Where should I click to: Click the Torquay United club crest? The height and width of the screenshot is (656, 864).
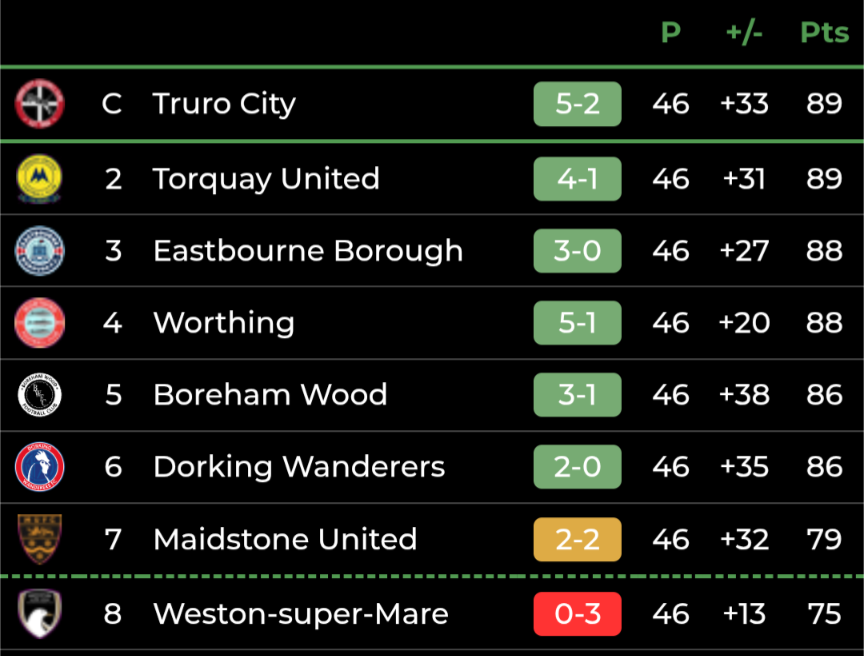(39, 179)
